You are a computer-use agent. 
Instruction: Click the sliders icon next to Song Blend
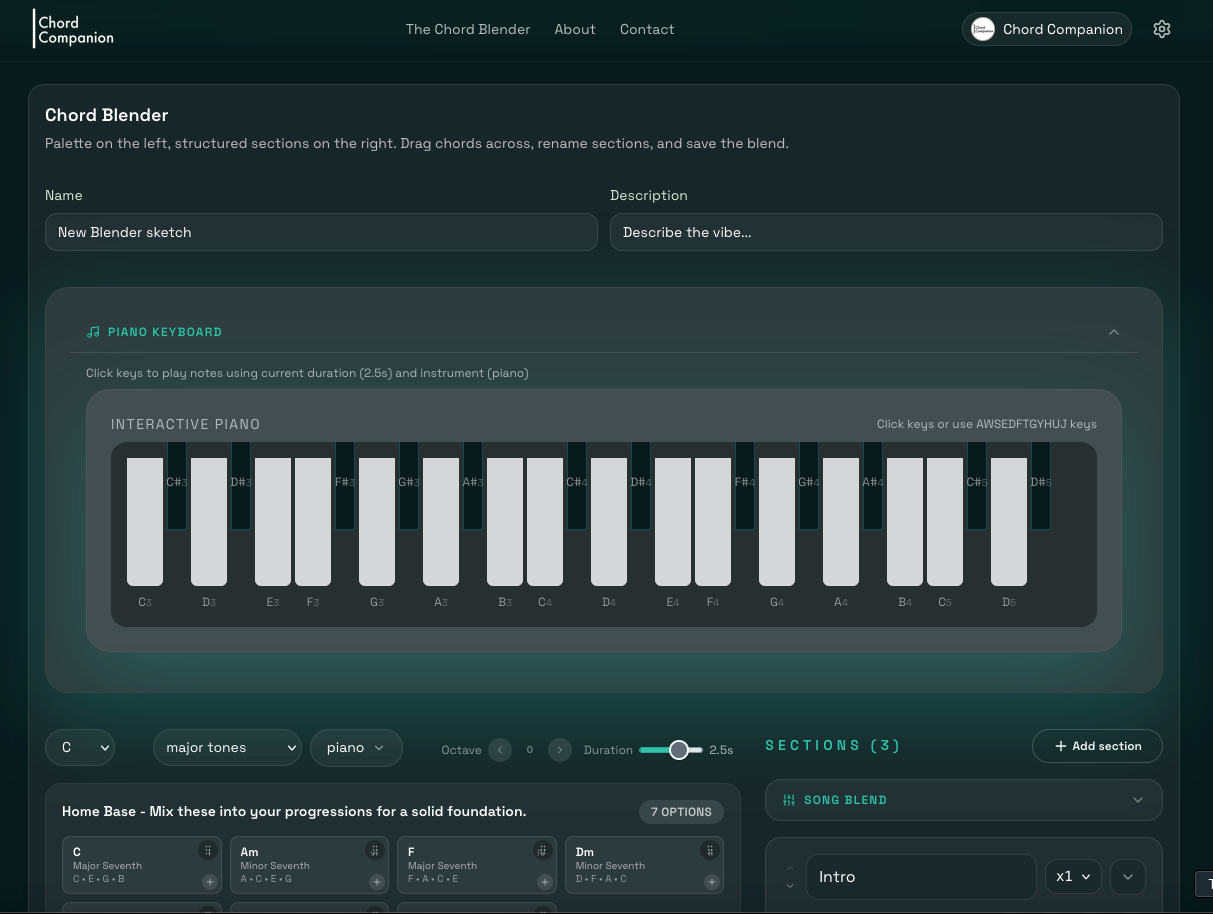789,800
